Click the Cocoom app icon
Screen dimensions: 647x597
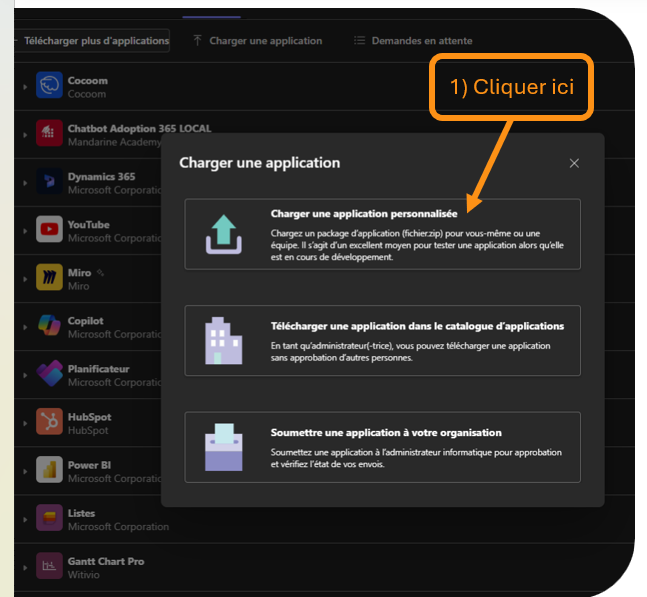tap(50, 86)
